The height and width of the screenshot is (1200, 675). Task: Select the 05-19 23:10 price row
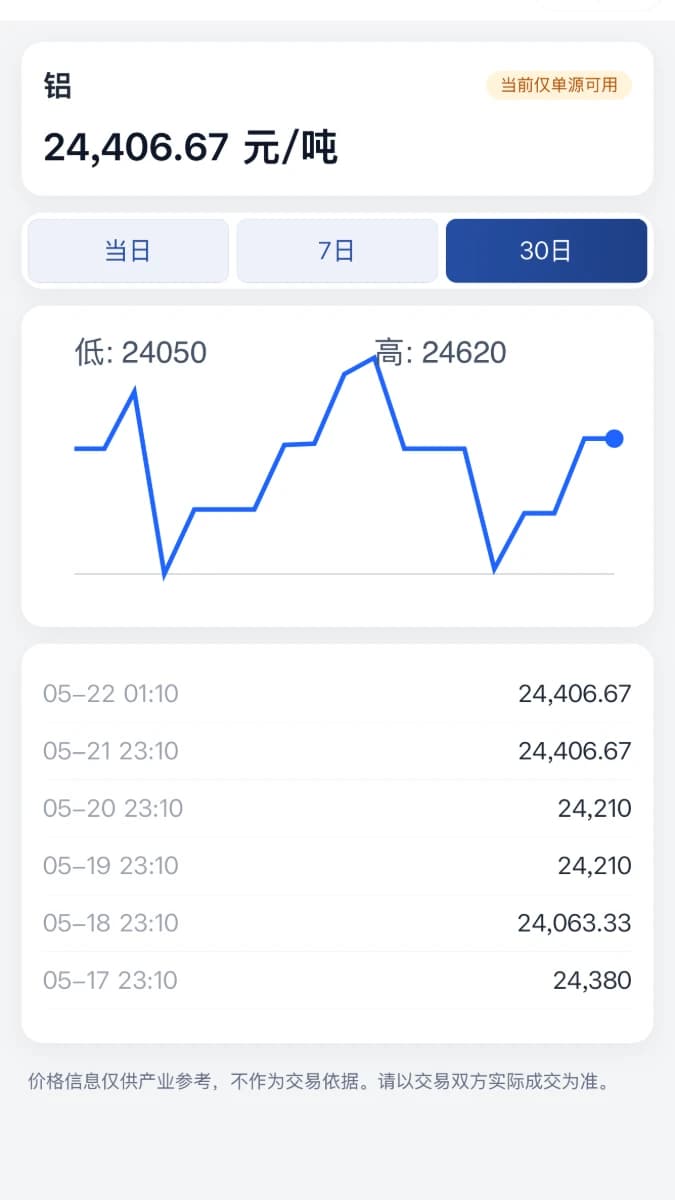(337, 866)
